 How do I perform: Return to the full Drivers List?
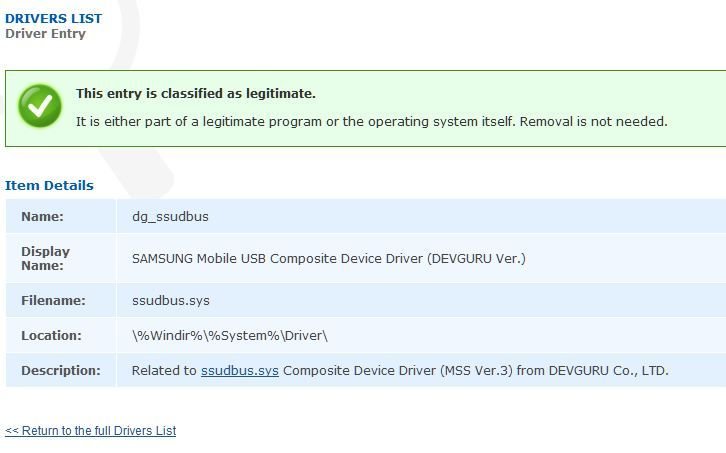[90, 431]
